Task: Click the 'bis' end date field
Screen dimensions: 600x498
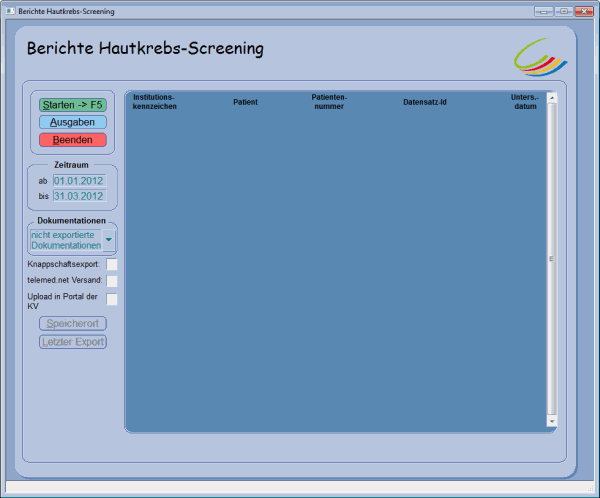Action: 78,196
